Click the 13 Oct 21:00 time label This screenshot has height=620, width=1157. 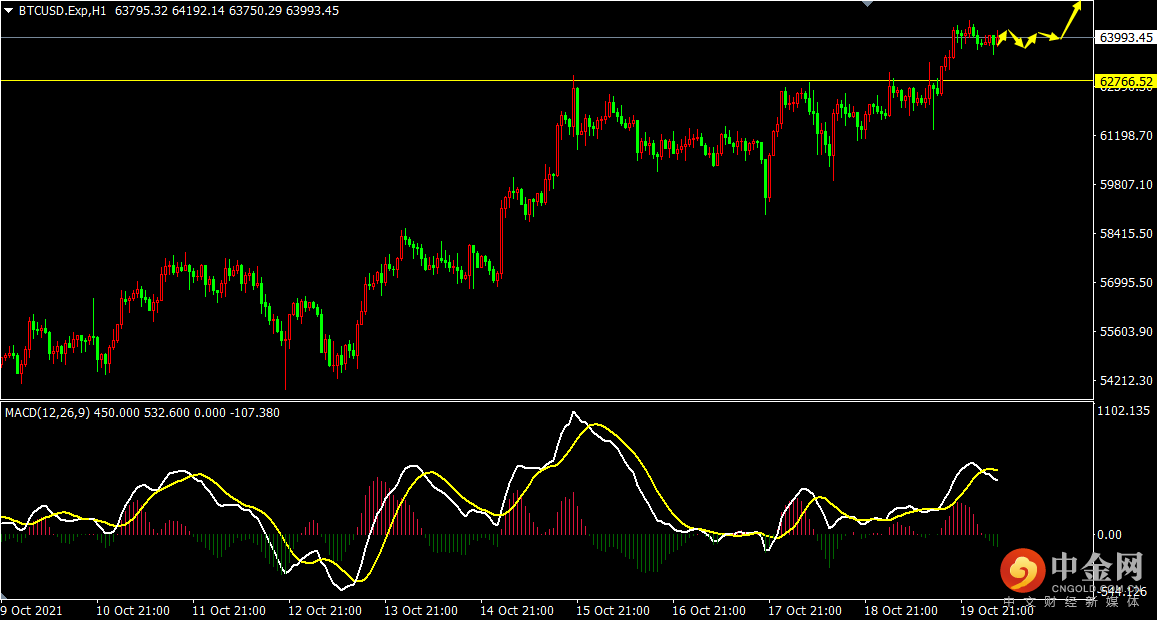click(421, 611)
